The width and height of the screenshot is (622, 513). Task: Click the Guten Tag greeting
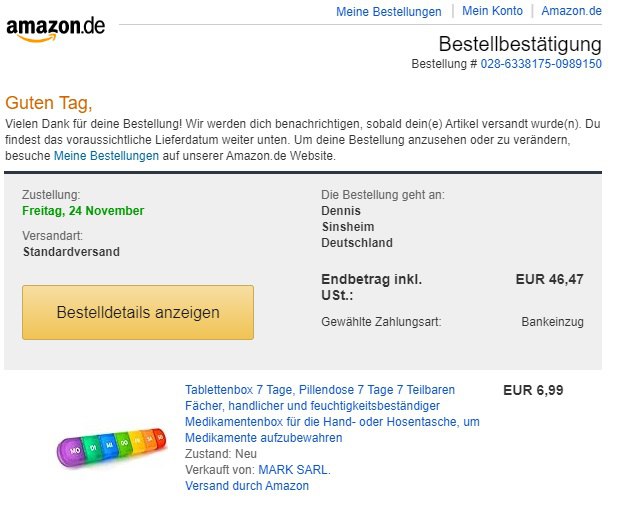click(x=49, y=103)
